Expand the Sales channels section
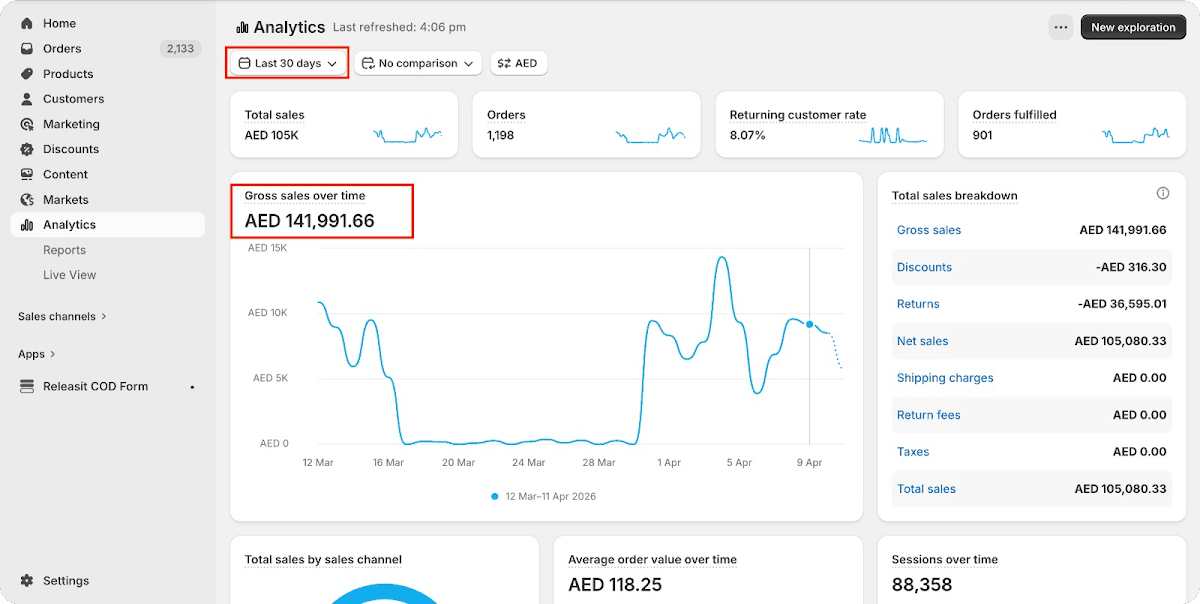This screenshot has height=604, width=1200. tap(62, 316)
